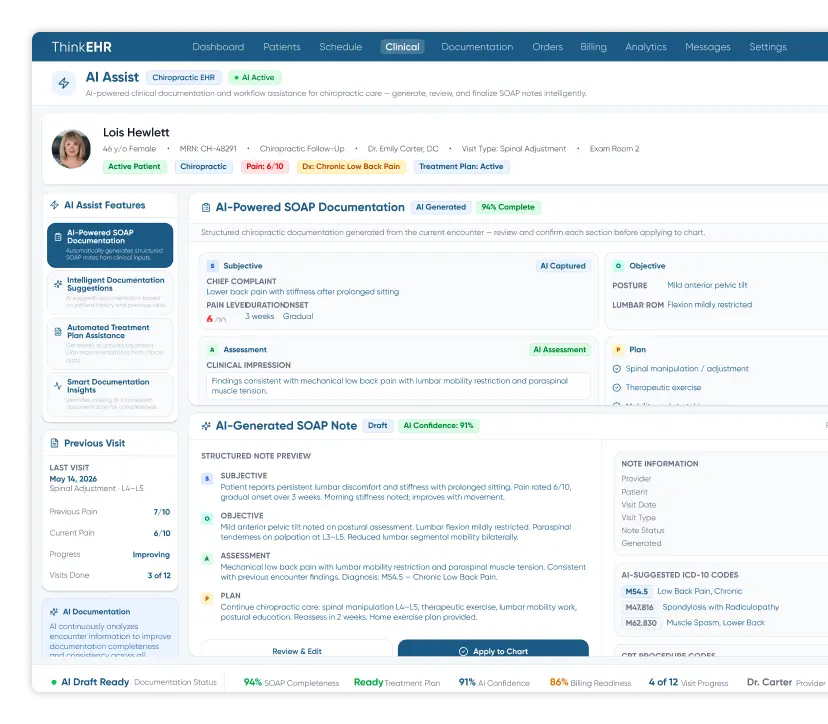The height and width of the screenshot is (724, 828).
Task: Click the AI Generated badge
Action: [x=441, y=207]
